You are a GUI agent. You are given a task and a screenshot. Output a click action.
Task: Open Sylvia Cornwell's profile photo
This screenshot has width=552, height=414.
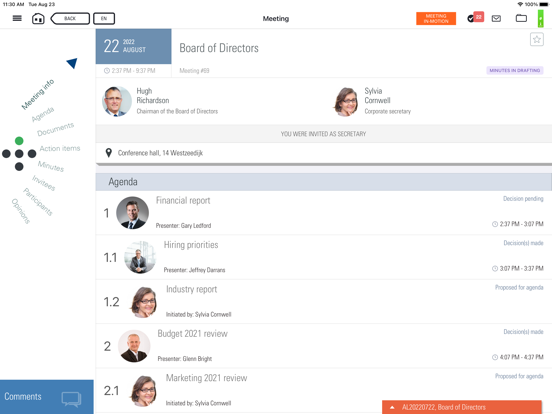[x=346, y=102]
